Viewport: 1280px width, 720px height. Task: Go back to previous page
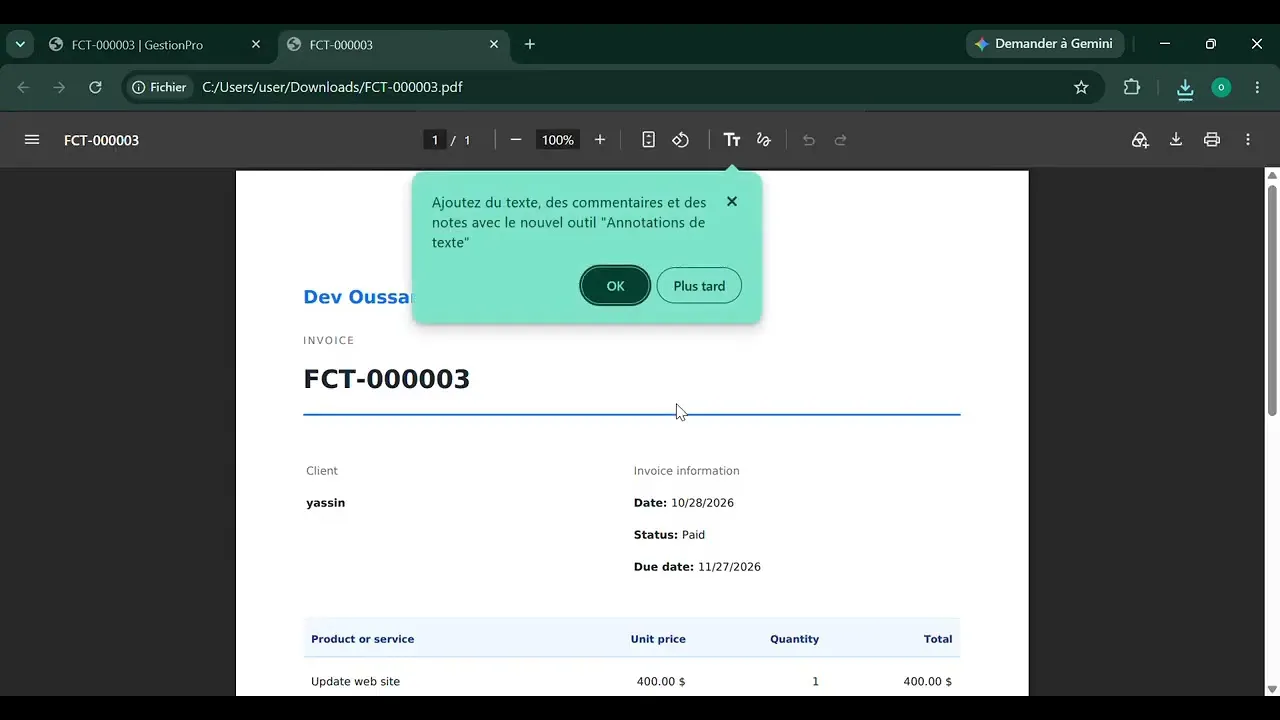point(24,87)
